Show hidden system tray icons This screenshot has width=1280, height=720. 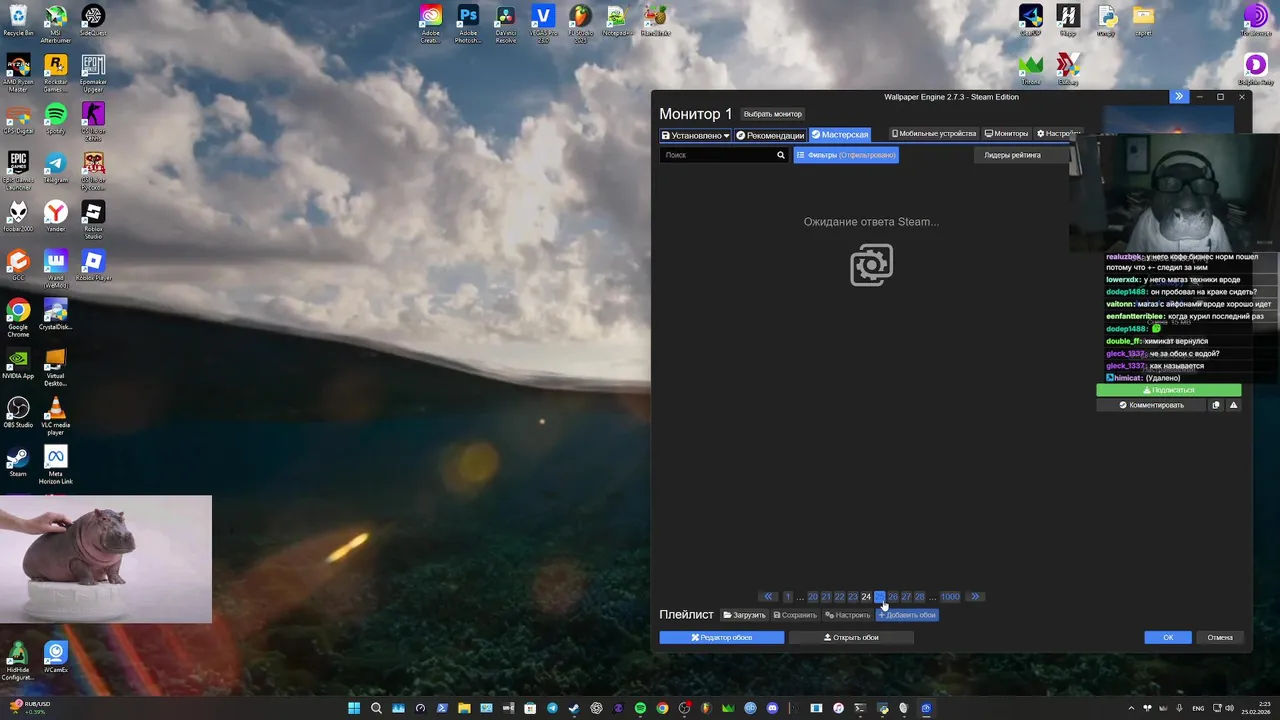pos(1131,708)
